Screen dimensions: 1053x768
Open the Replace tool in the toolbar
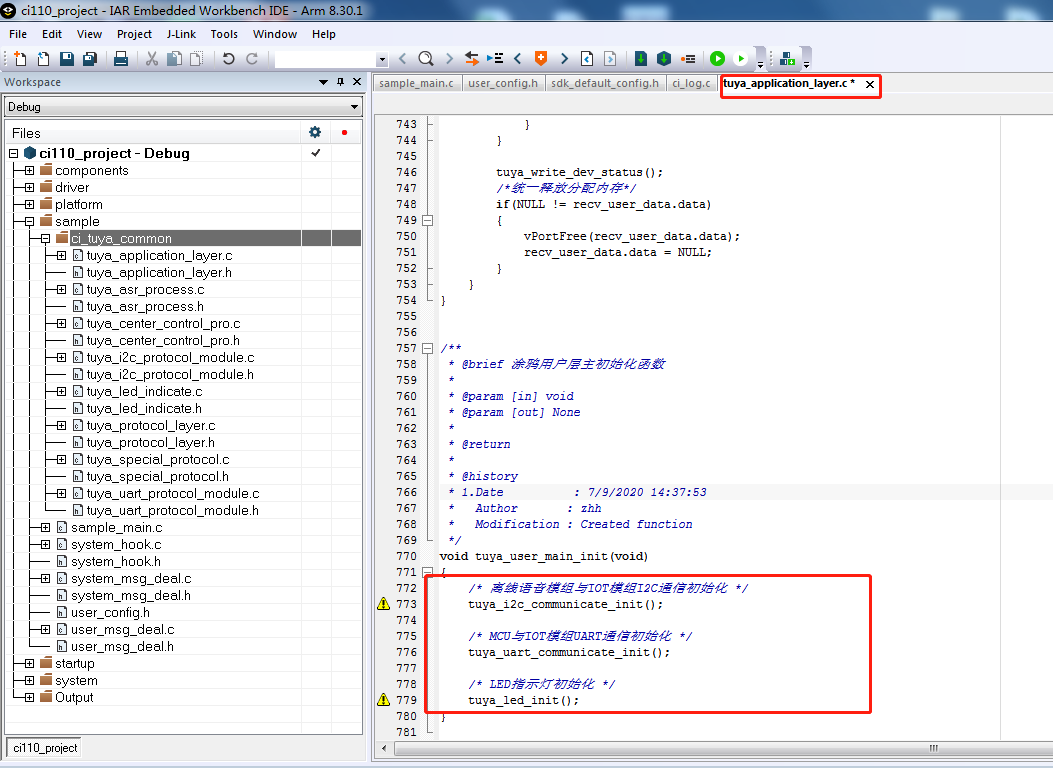pyautogui.click(x=472, y=59)
